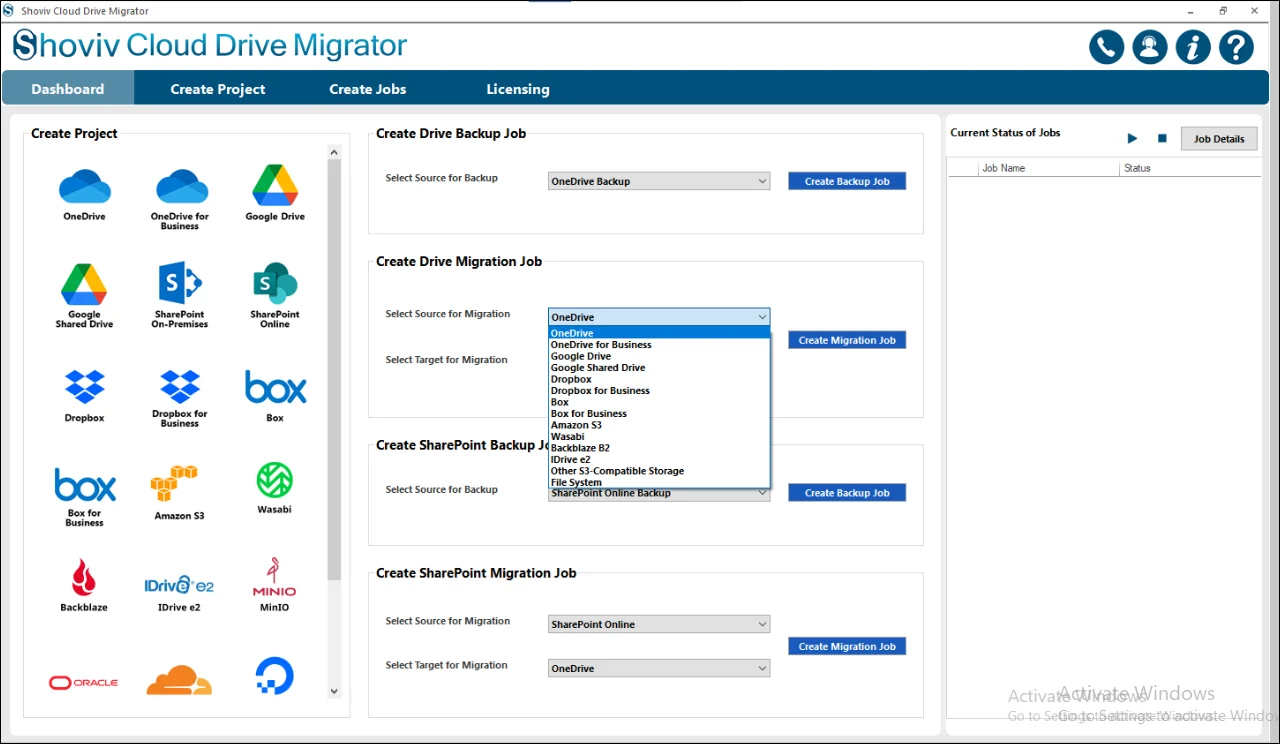The width and height of the screenshot is (1280, 744).
Task: Pick Box for Business from dropdown list
Action: click(x=659, y=414)
